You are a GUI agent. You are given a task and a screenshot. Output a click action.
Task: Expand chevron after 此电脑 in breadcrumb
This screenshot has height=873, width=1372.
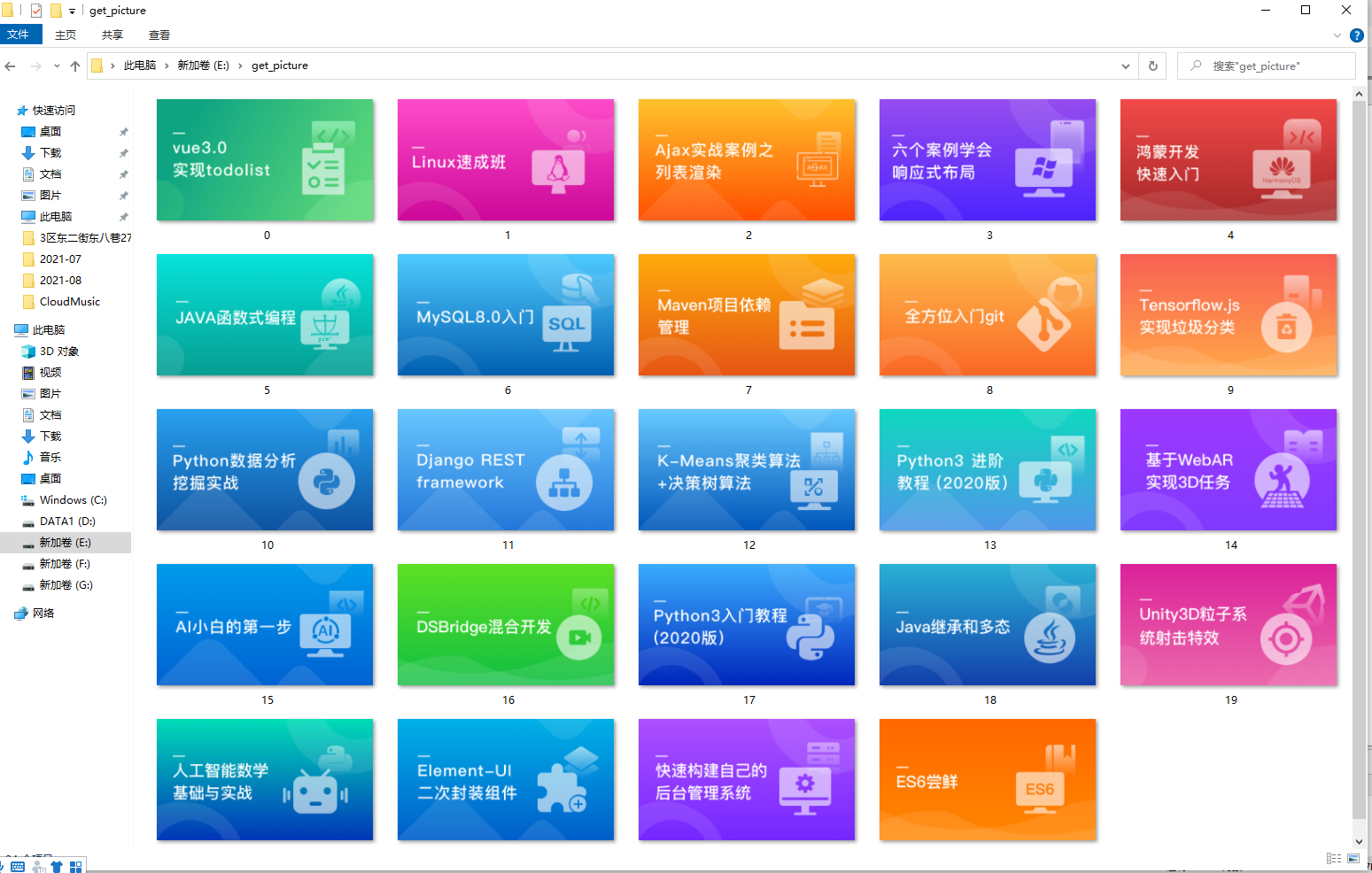click(167, 66)
